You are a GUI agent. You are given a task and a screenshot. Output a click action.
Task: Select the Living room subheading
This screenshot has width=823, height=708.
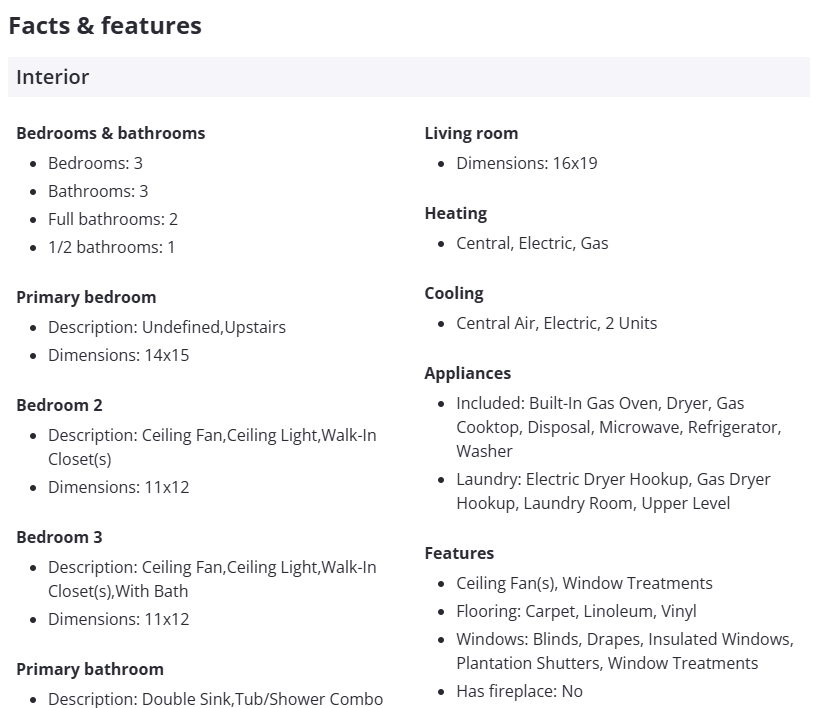point(471,133)
